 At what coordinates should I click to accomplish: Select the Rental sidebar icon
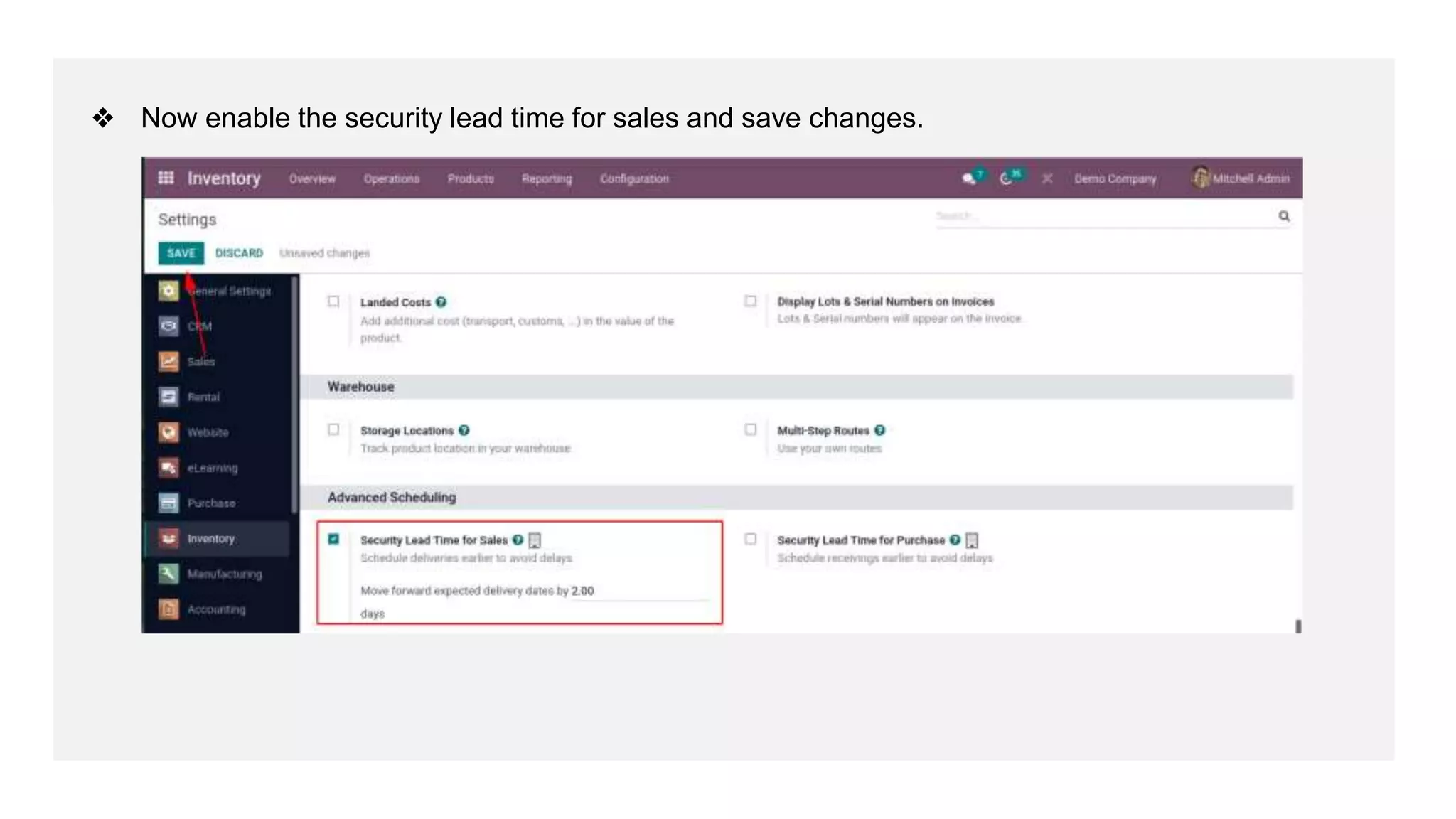pyautogui.click(x=168, y=397)
